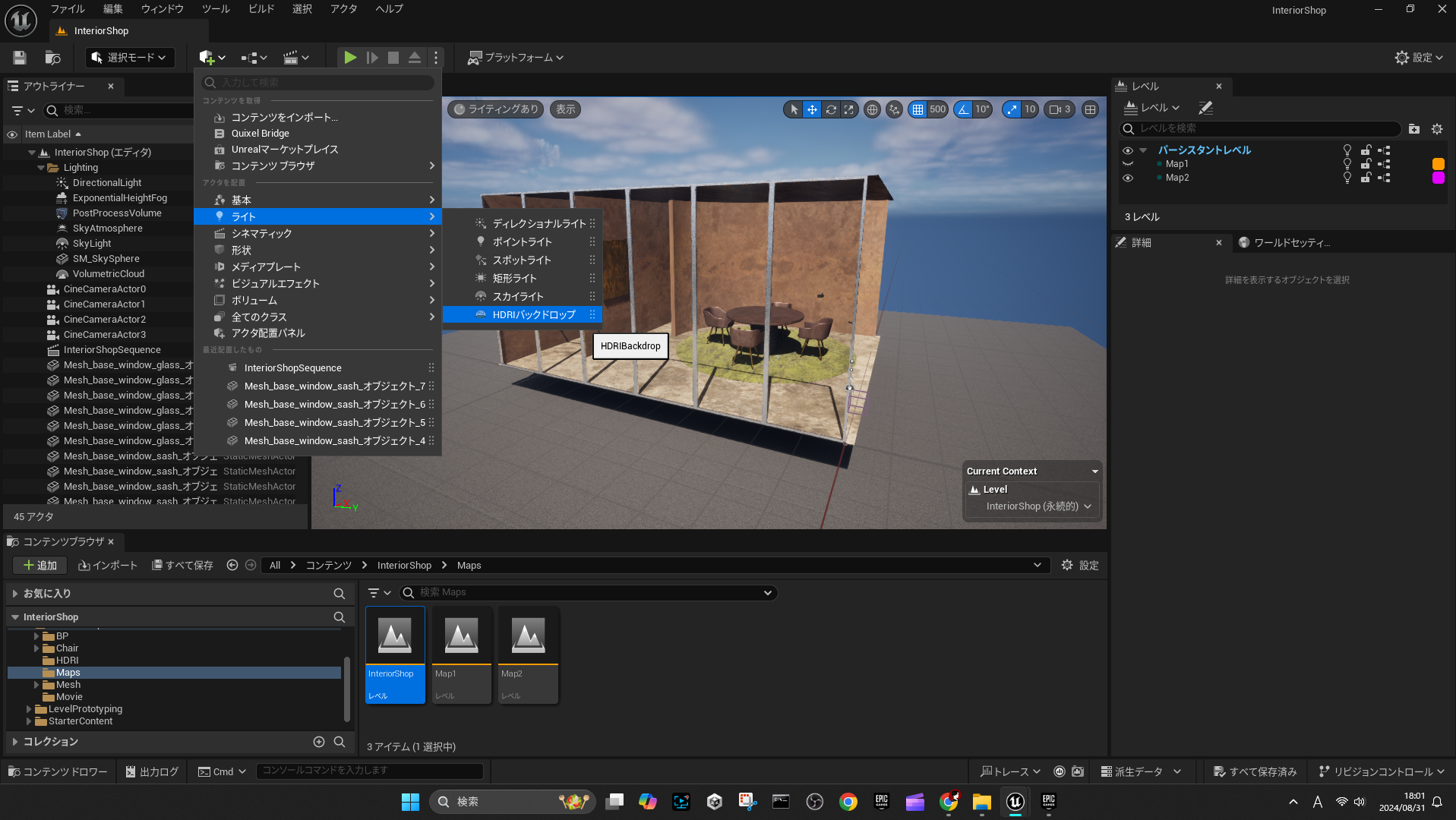Click the Stop playback button
The height and width of the screenshot is (820, 1456).
[x=393, y=58]
